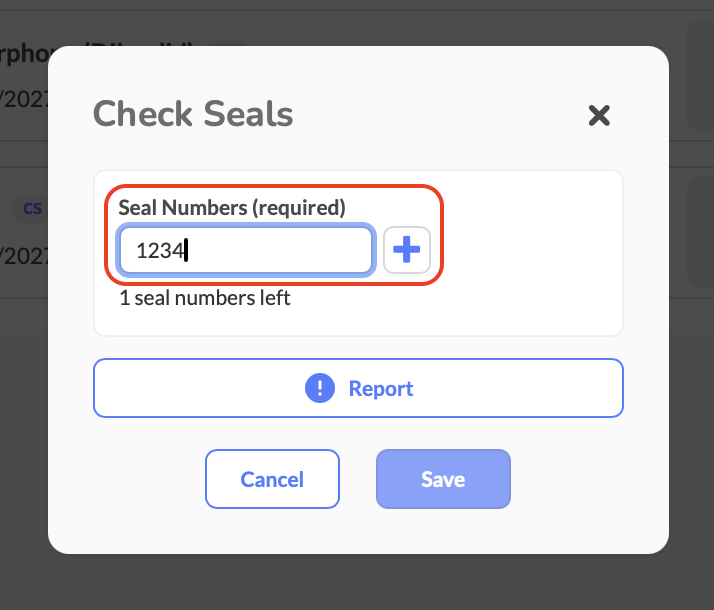The image size is (714, 610).
Task: Add another seal number with plus icon
Action: 407,250
